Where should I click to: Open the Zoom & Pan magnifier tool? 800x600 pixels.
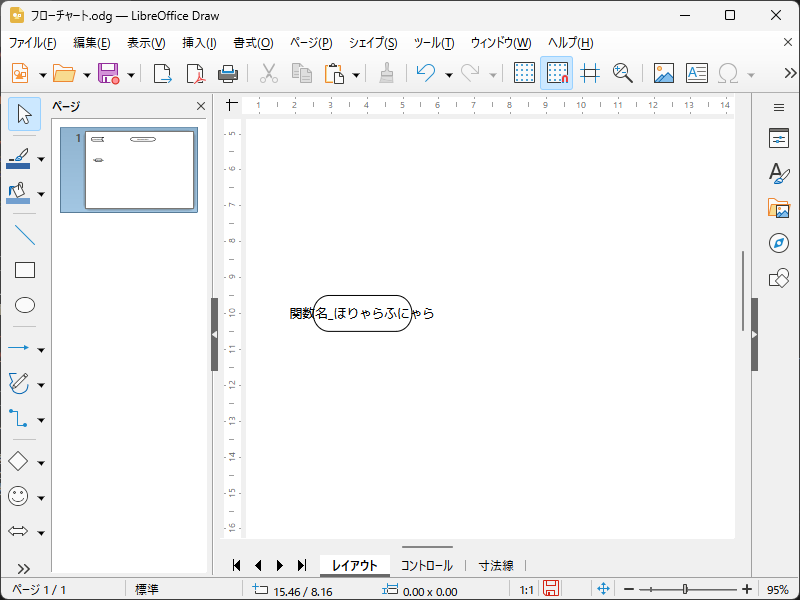[x=623, y=74]
